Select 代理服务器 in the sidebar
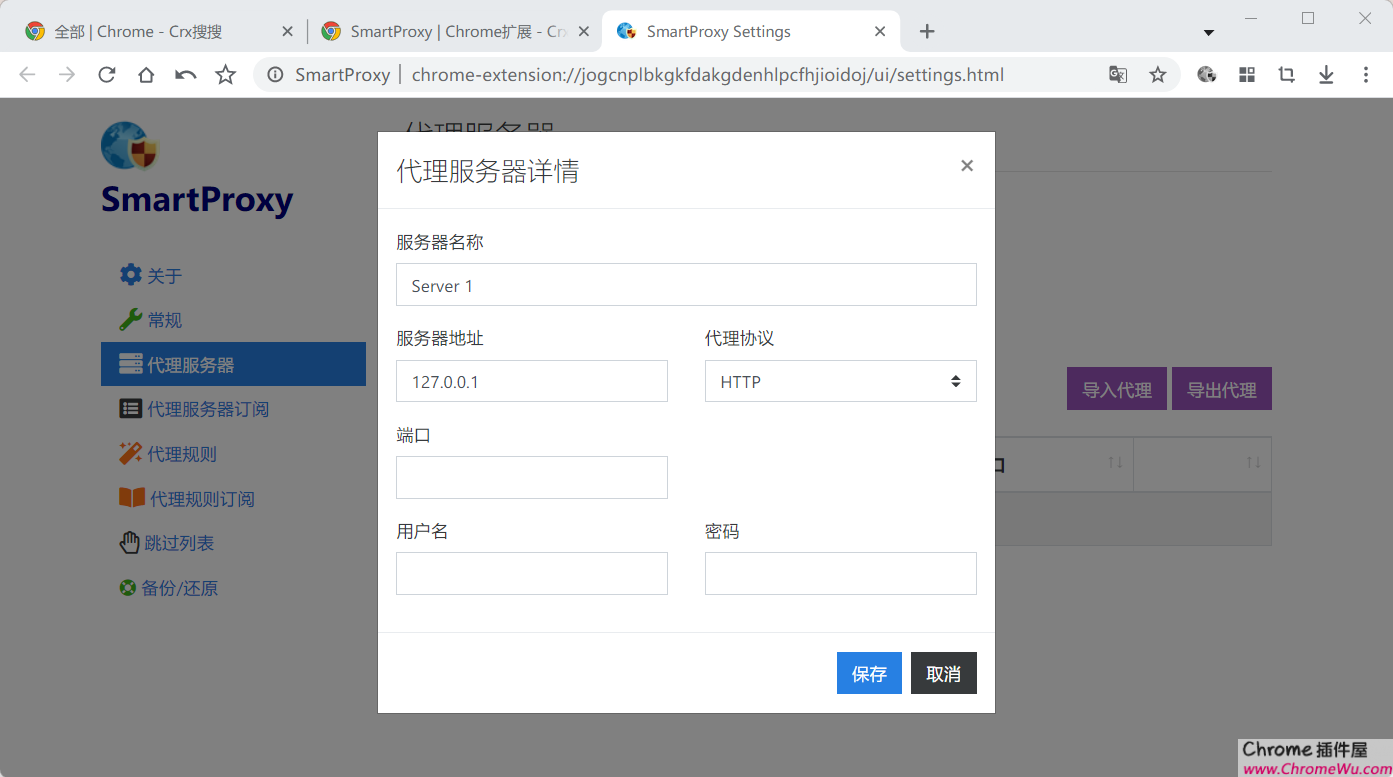Image resolution: width=1393 pixels, height=777 pixels. pyautogui.click(x=233, y=364)
